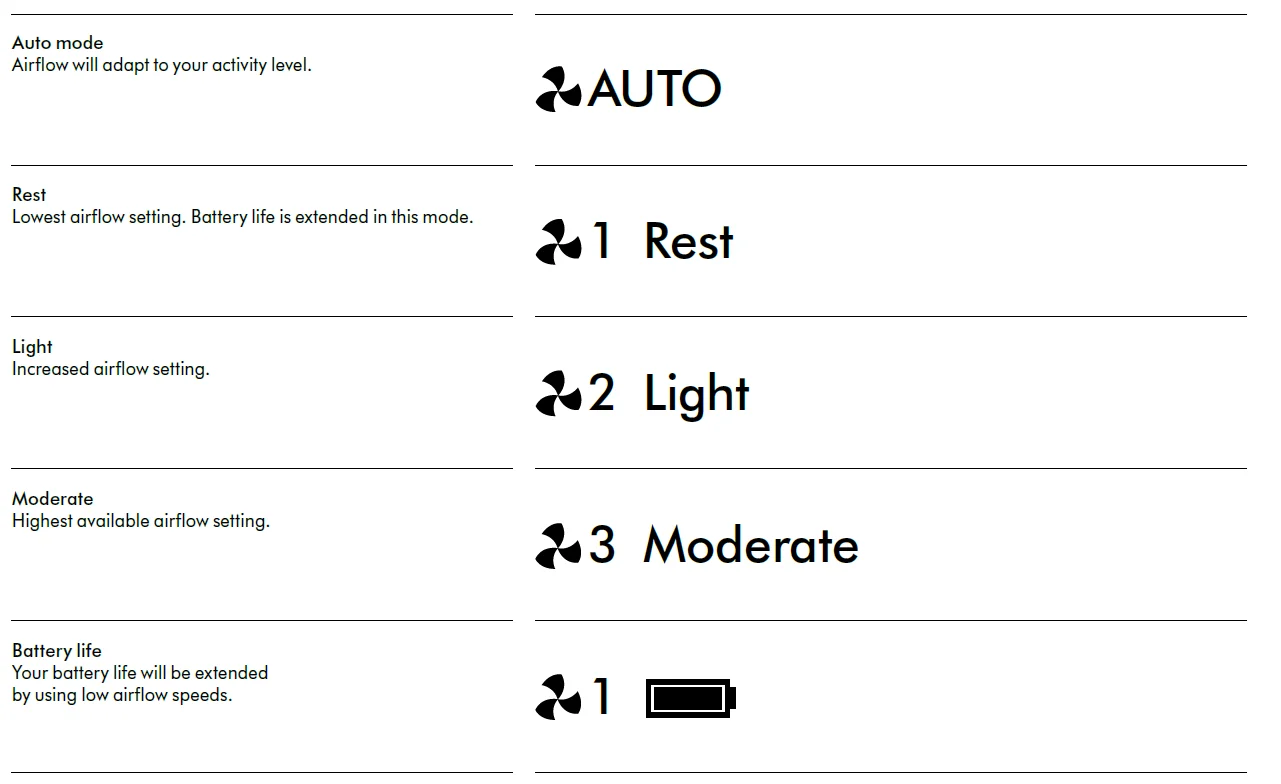Click the small "Light" heading on left
Viewport: 1281px width, 784px height.
[32, 347]
